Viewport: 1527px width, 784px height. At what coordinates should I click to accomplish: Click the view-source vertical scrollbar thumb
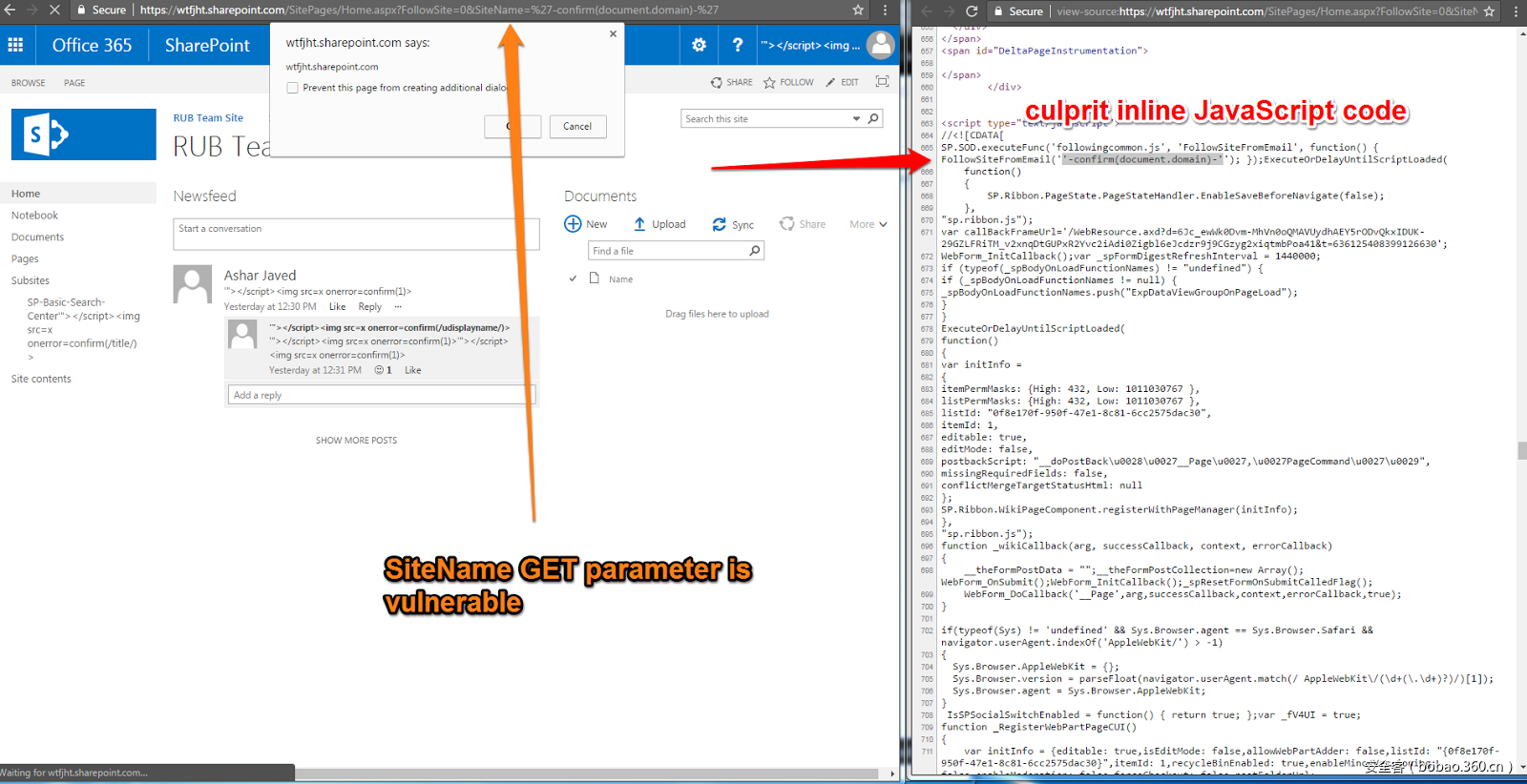1521,450
